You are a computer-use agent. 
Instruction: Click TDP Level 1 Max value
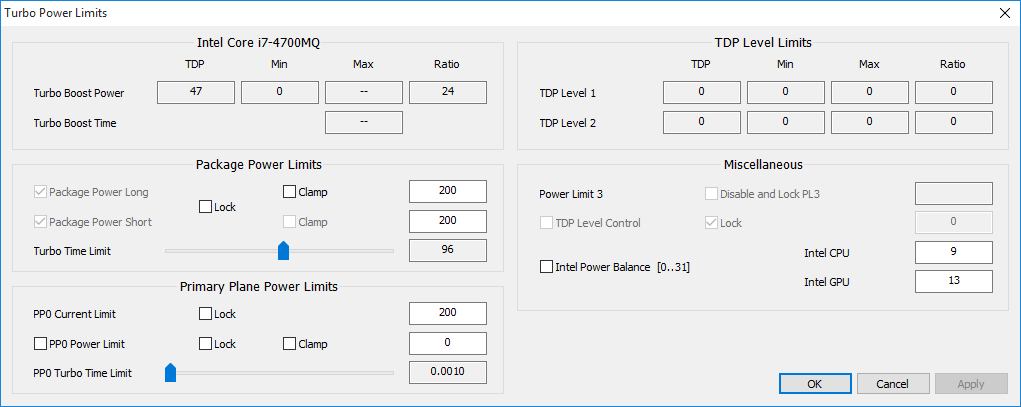tap(870, 92)
